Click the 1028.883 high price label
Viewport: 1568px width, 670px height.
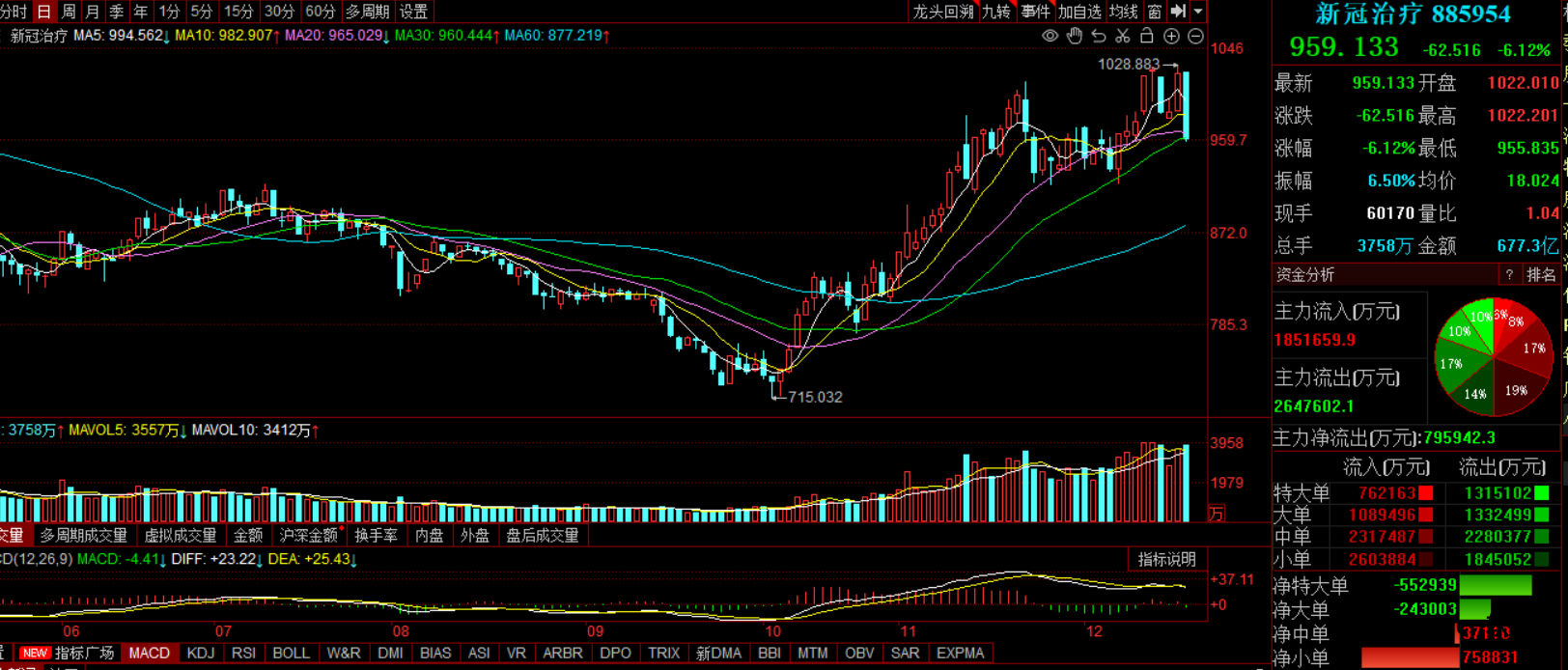point(1129,65)
